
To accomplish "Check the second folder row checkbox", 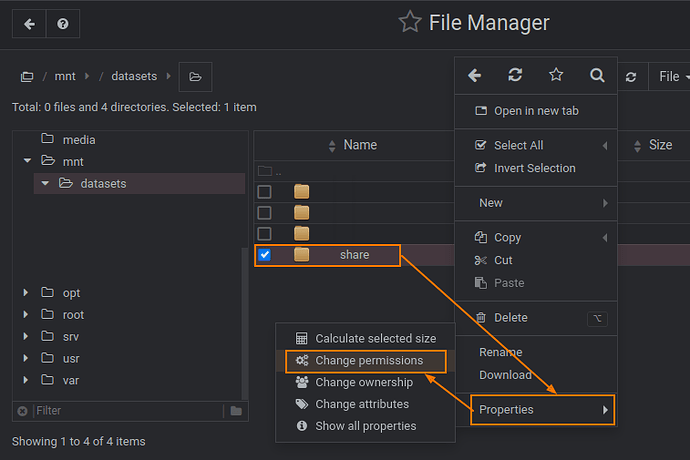I will [x=264, y=212].
